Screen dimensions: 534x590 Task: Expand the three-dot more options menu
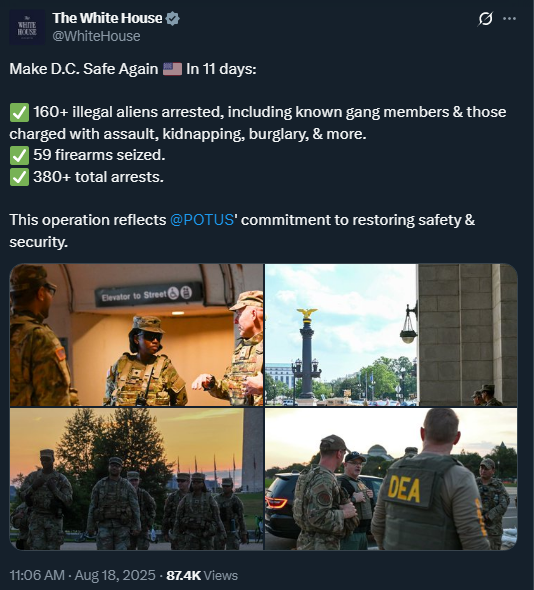pos(510,18)
